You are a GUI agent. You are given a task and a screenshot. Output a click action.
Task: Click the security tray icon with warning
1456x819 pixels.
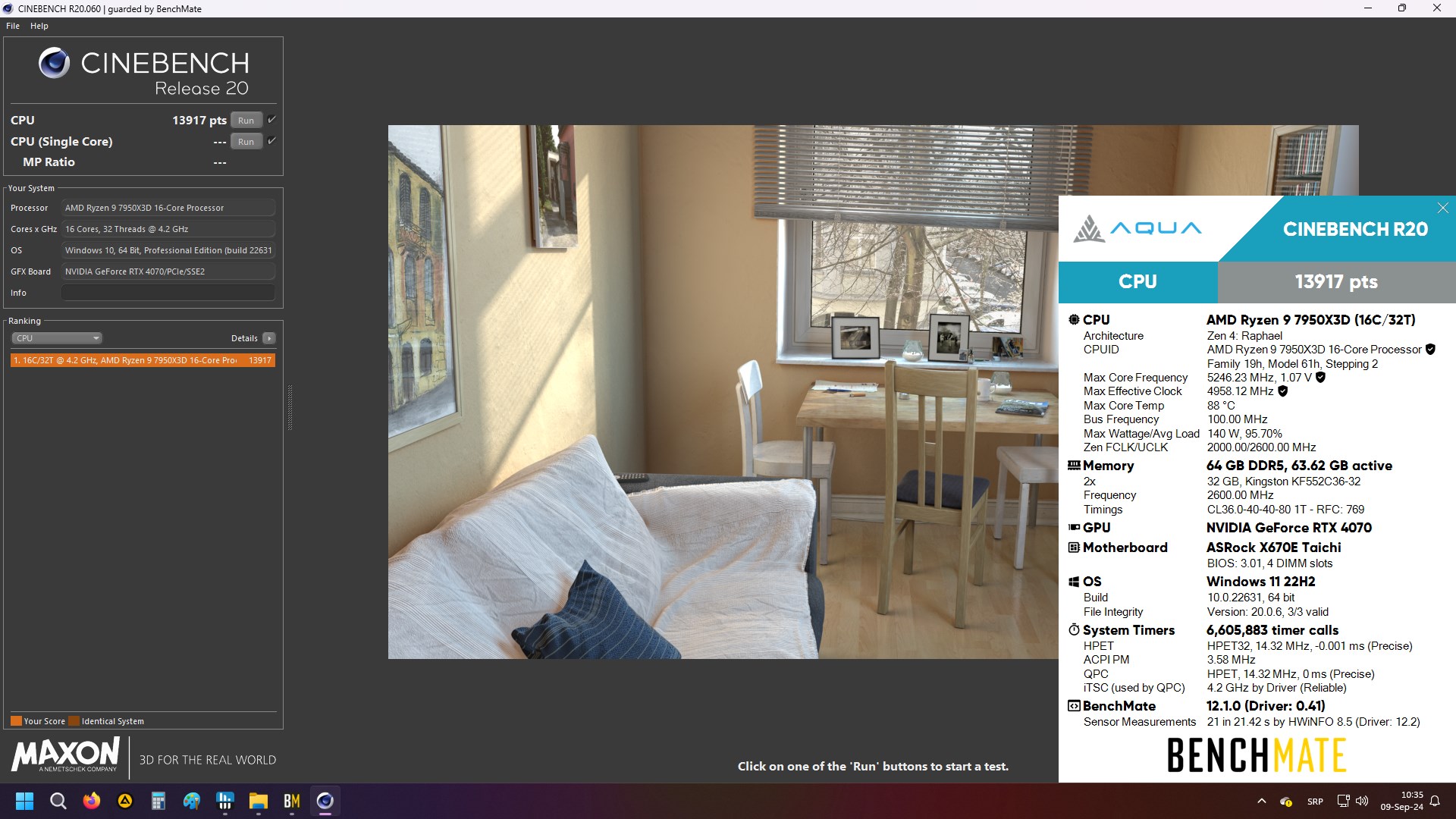click(1286, 802)
